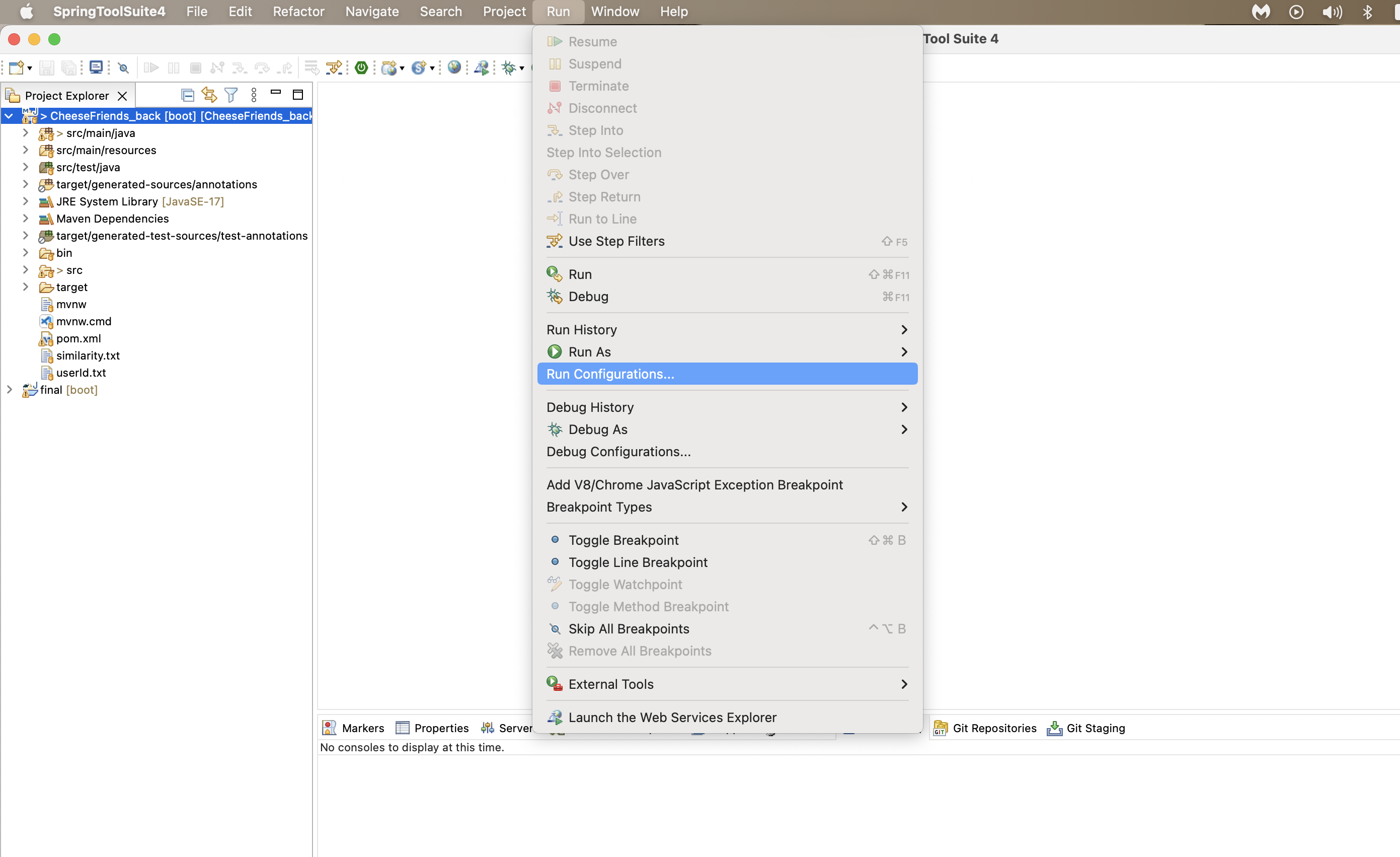The width and height of the screenshot is (1400, 857).
Task: Open the Breakpoint Types submenu
Action: tap(727, 507)
